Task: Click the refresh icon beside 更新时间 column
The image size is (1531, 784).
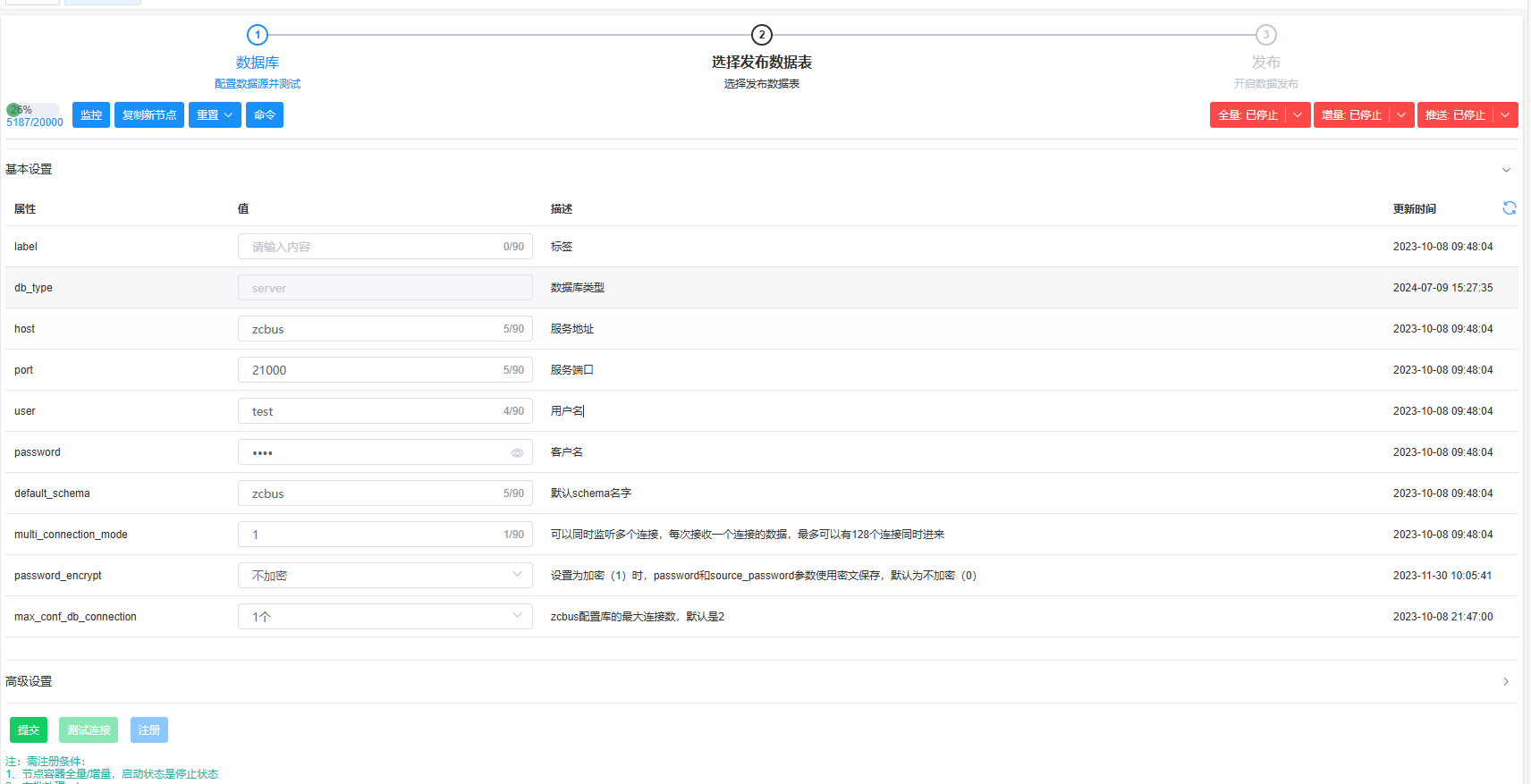Action: pyautogui.click(x=1509, y=208)
